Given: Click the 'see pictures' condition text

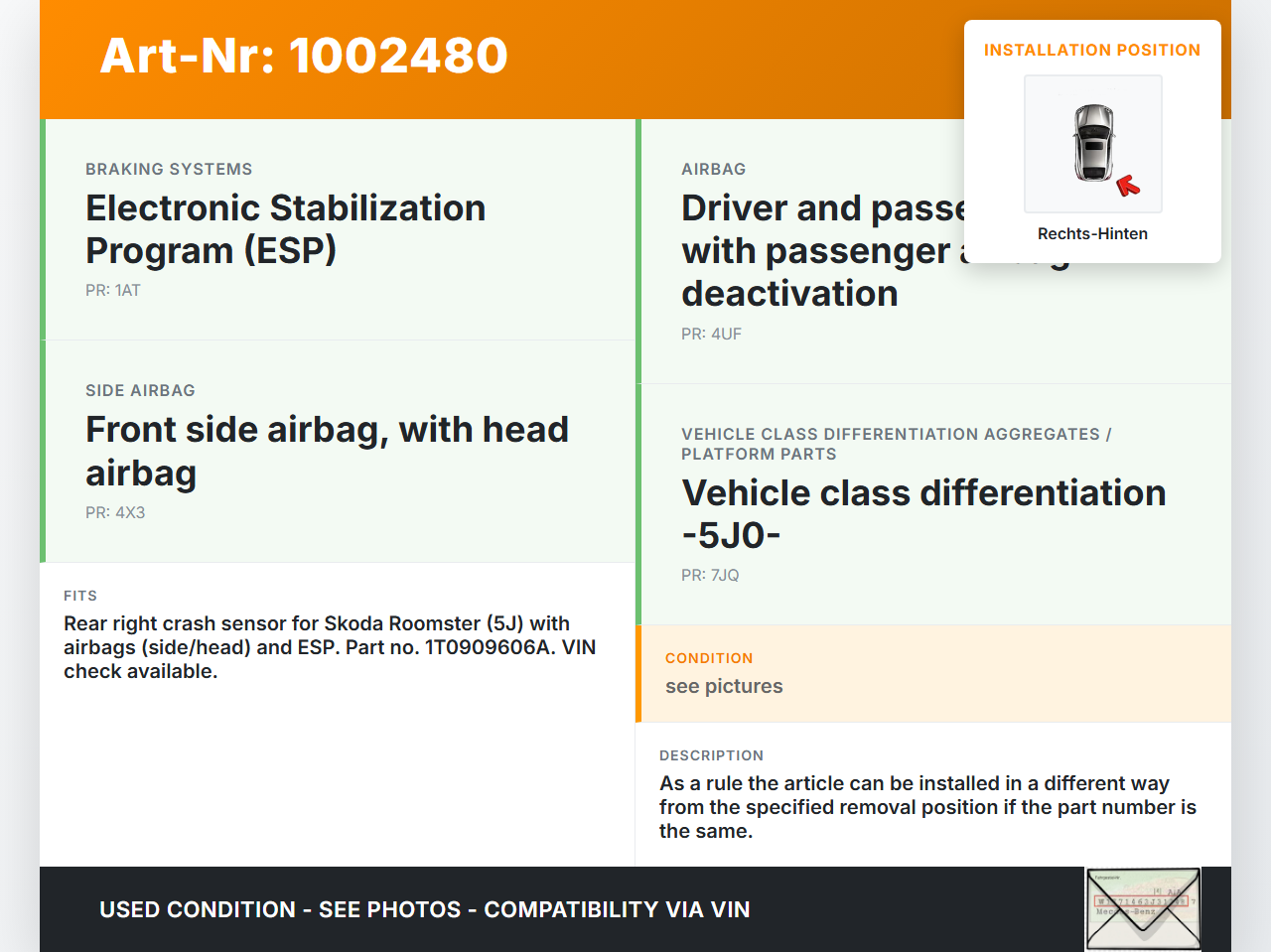Looking at the screenshot, I should click(724, 687).
